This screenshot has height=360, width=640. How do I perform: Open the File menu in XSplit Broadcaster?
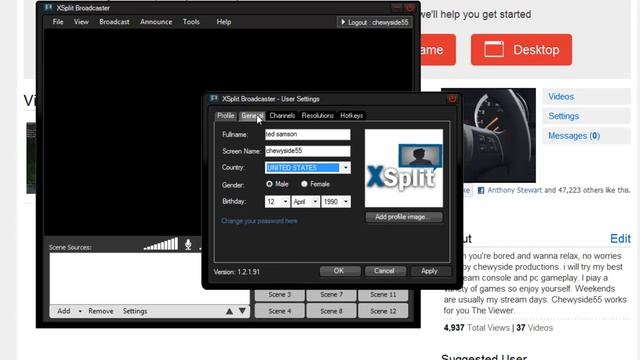pos(58,22)
